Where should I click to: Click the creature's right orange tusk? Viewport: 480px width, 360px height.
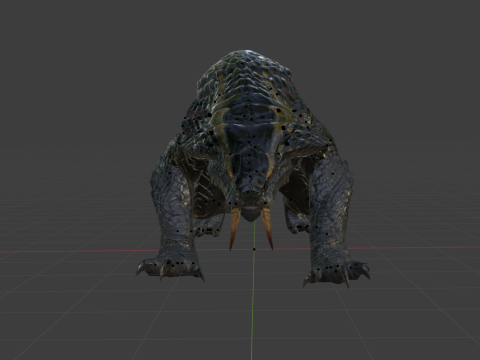point(267,228)
